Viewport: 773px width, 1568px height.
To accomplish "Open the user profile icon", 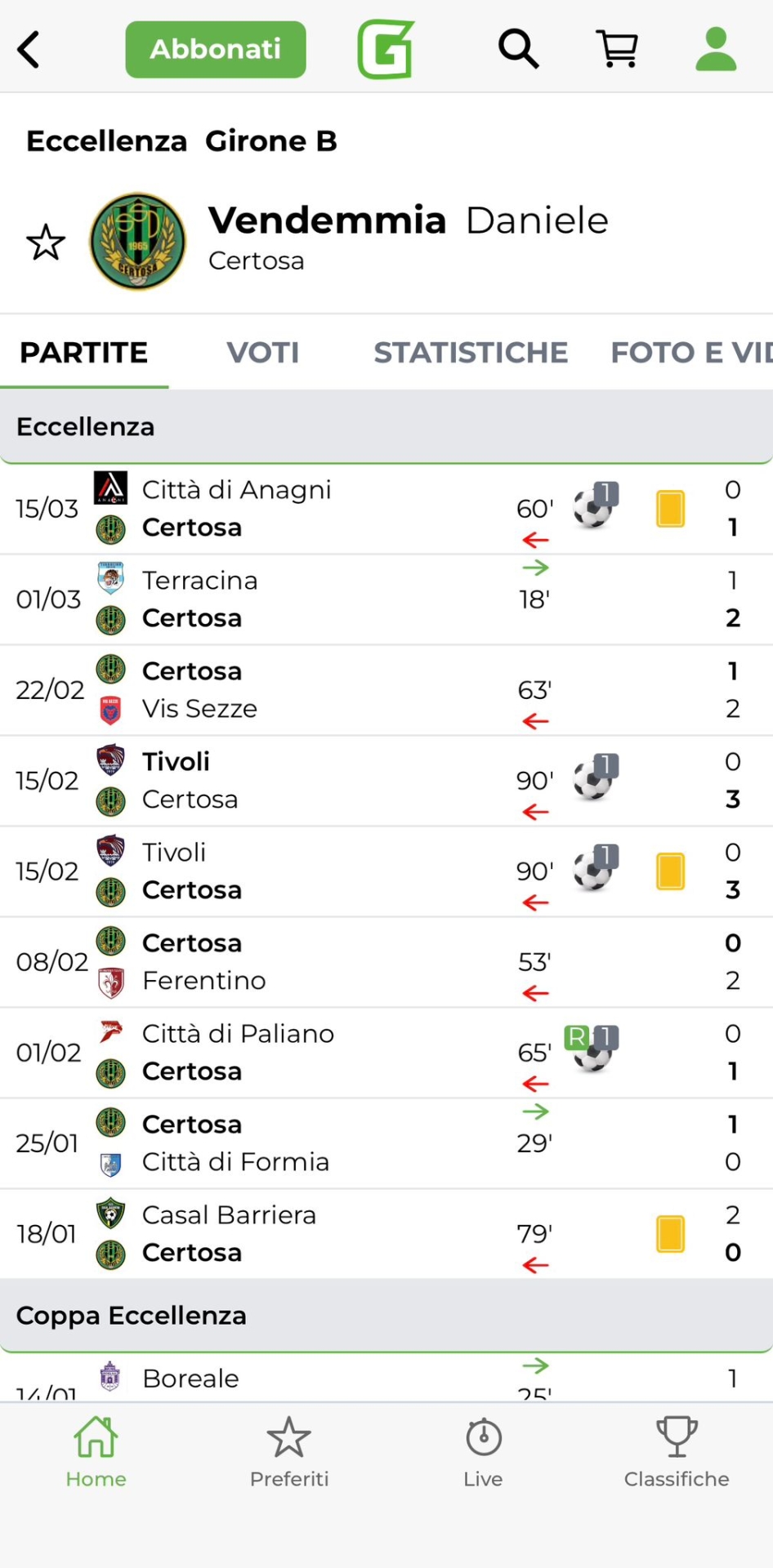I will tap(716, 50).
